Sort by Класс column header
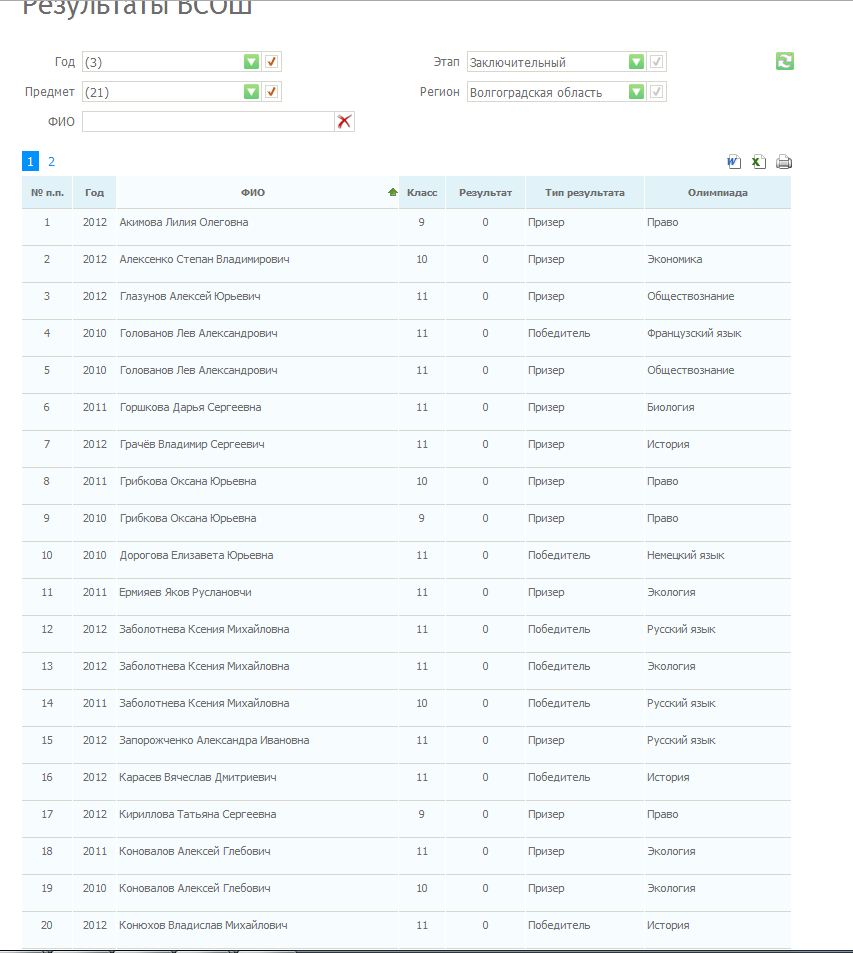 422,193
